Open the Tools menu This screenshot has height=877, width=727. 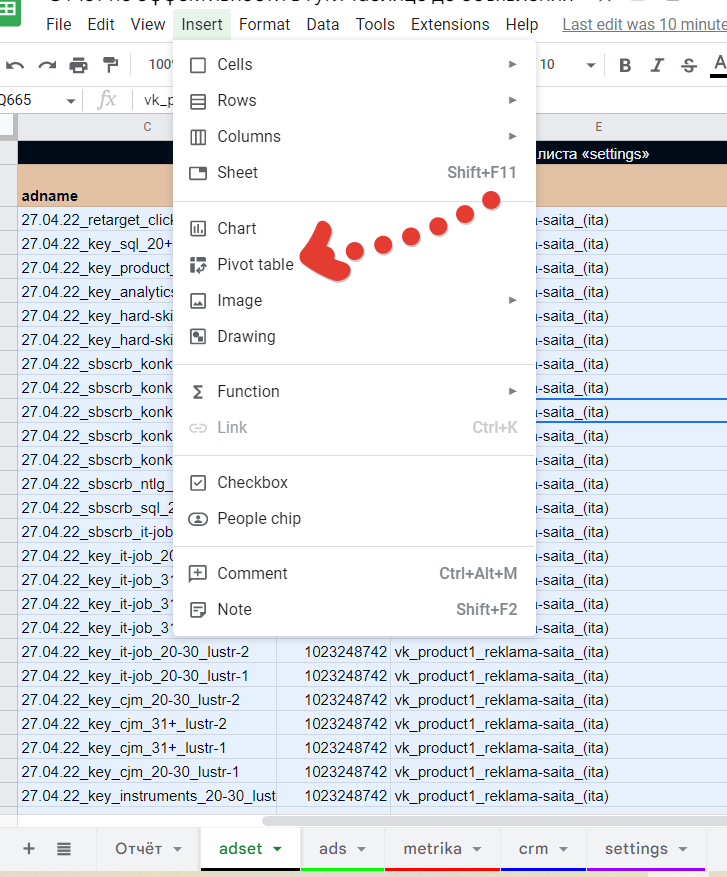[x=375, y=25]
